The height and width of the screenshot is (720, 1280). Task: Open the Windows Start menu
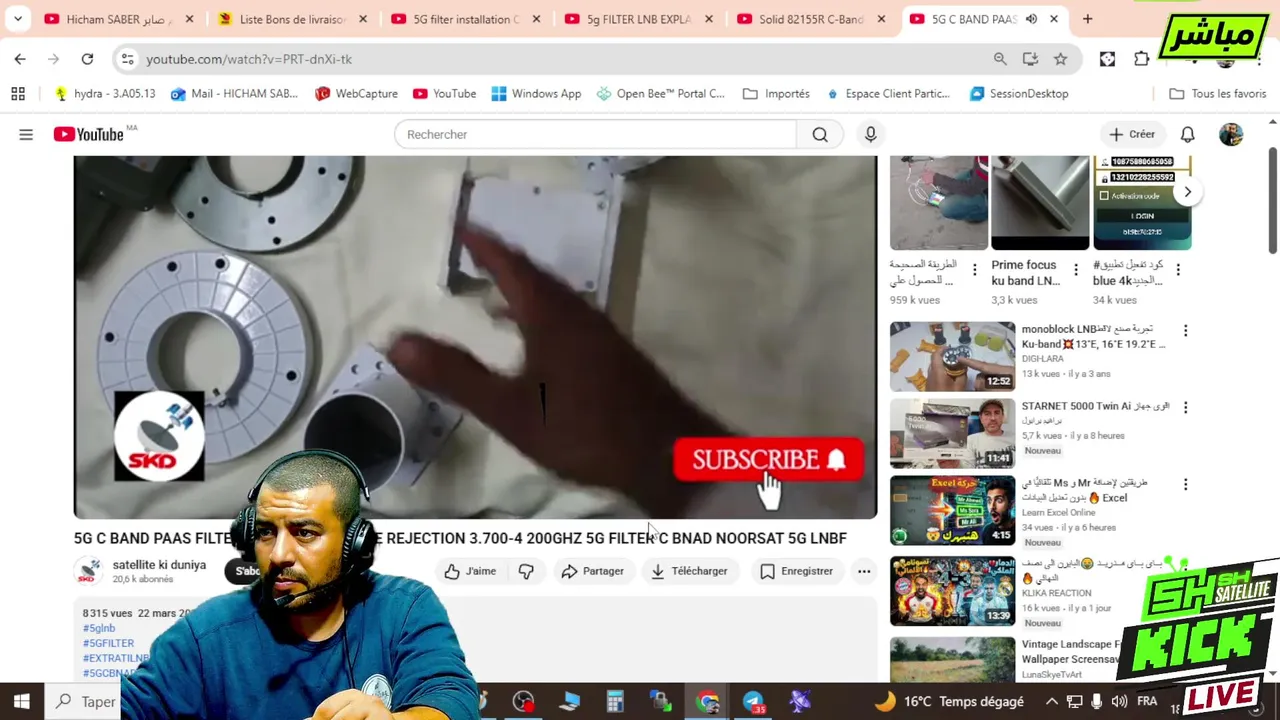pos(21,701)
